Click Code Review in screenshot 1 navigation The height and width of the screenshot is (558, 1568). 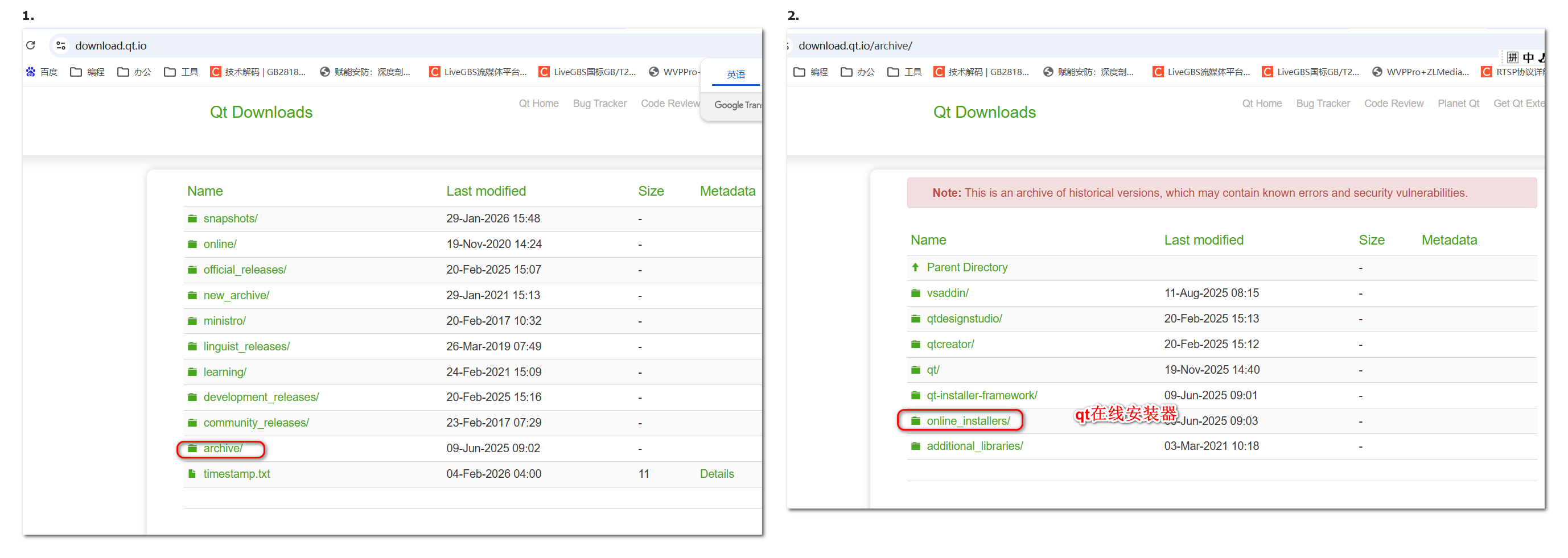tap(669, 104)
